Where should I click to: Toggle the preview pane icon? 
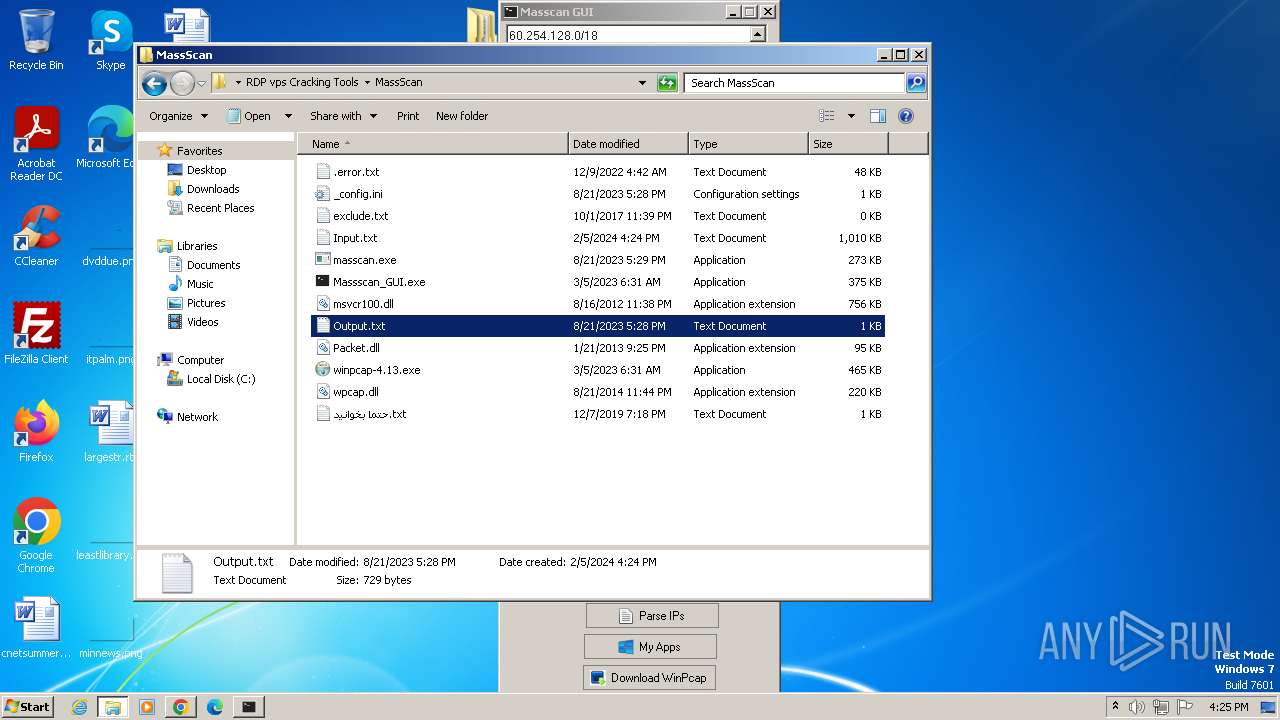(x=877, y=116)
